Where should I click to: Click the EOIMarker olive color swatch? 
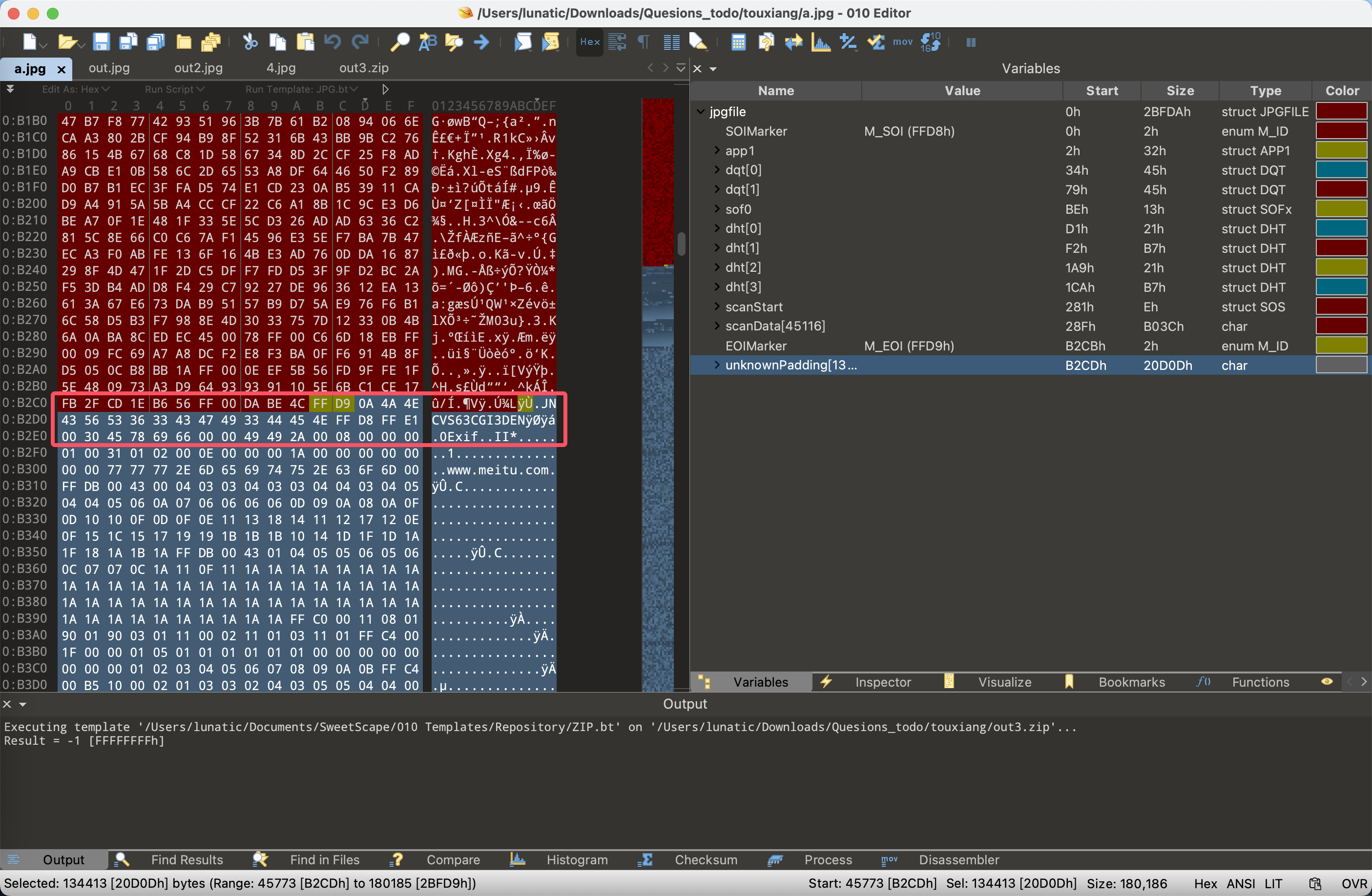point(1341,346)
